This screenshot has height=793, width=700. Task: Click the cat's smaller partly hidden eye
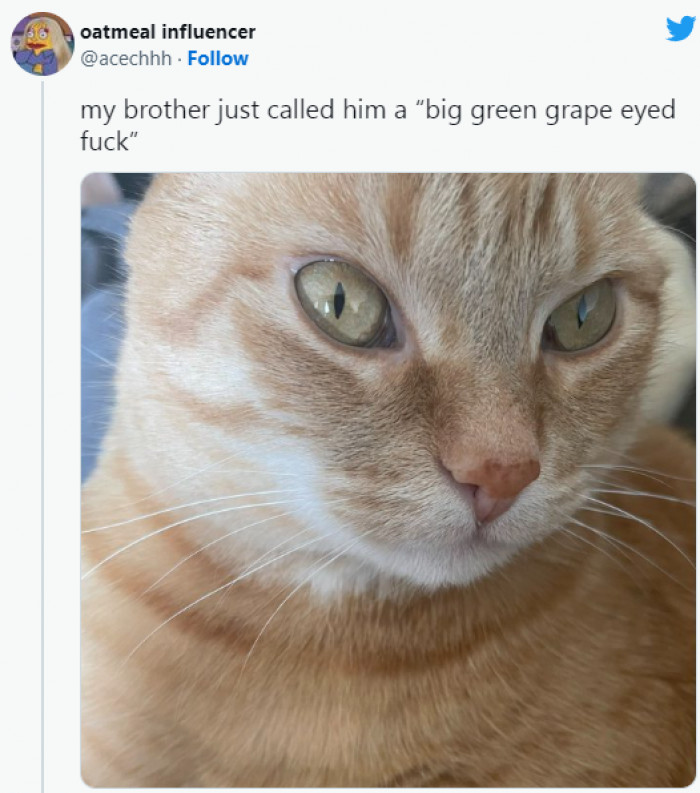(x=583, y=315)
